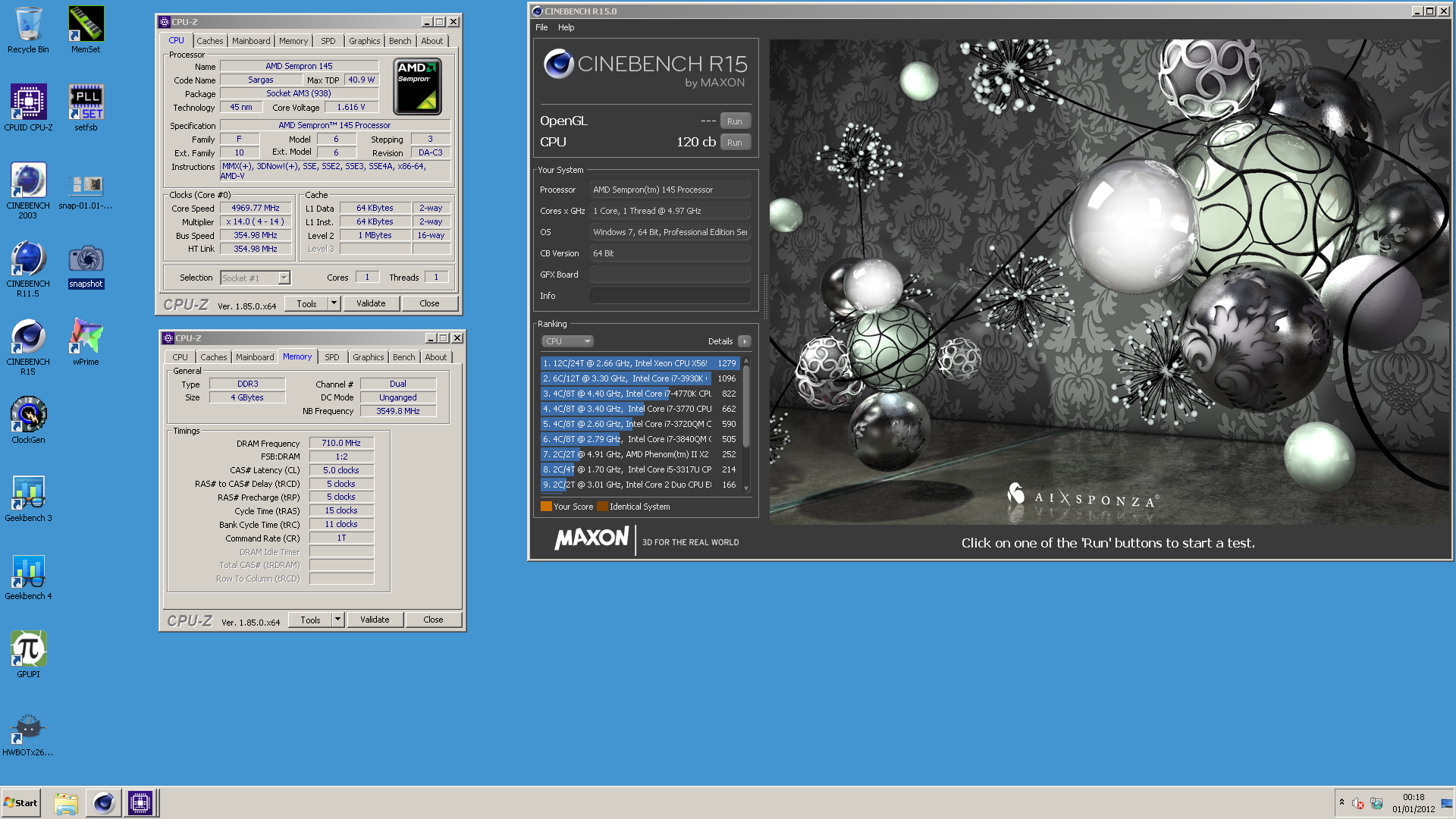
Task: Switch to CPU-Z via its taskbar icon
Action: click(140, 803)
